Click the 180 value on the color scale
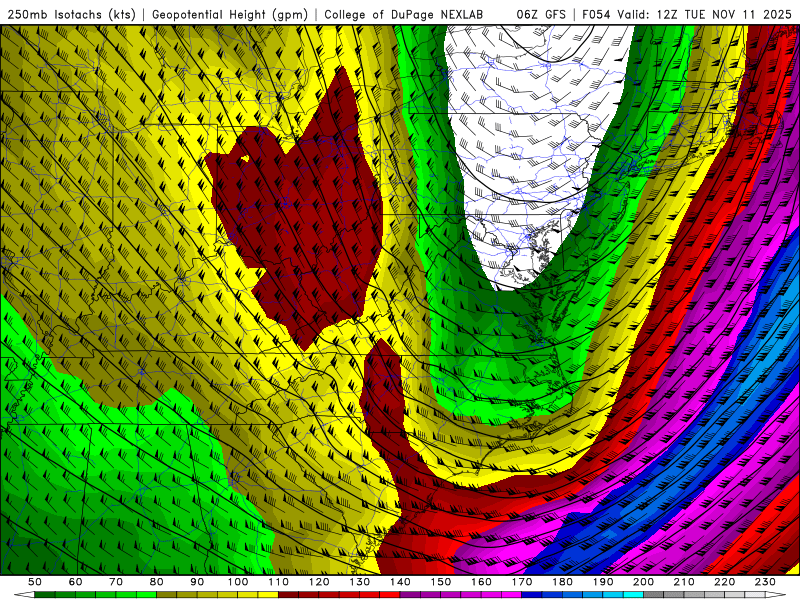The image size is (800, 600). tap(562, 582)
